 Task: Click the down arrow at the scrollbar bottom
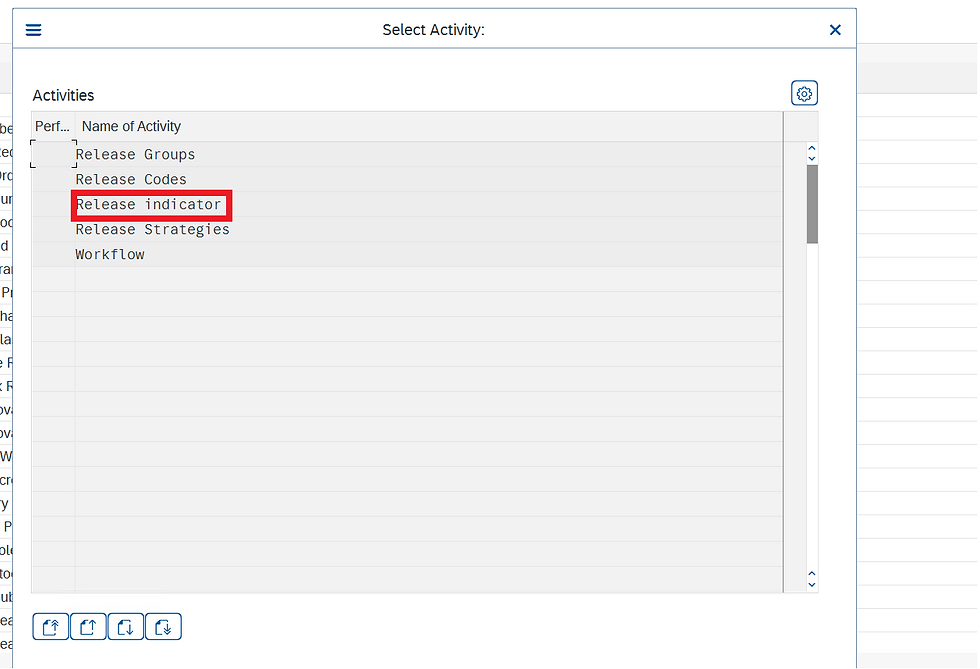[x=812, y=585]
